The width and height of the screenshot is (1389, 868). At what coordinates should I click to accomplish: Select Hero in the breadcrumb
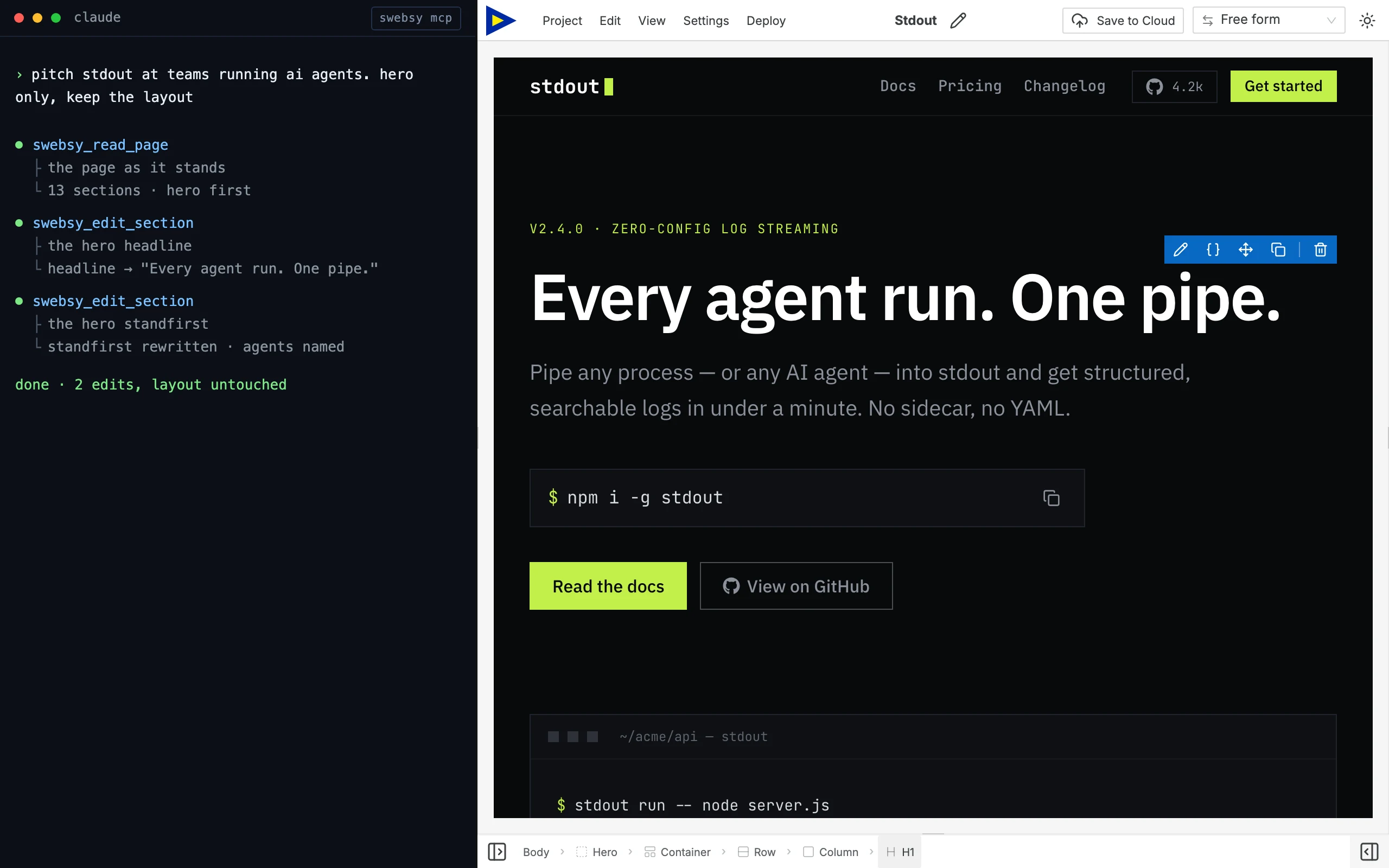click(597, 852)
